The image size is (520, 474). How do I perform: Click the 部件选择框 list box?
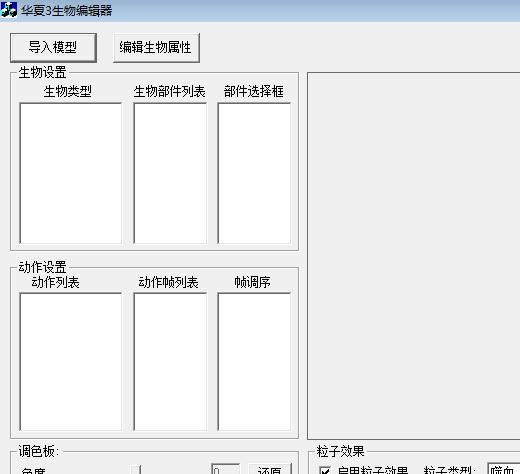[254, 173]
